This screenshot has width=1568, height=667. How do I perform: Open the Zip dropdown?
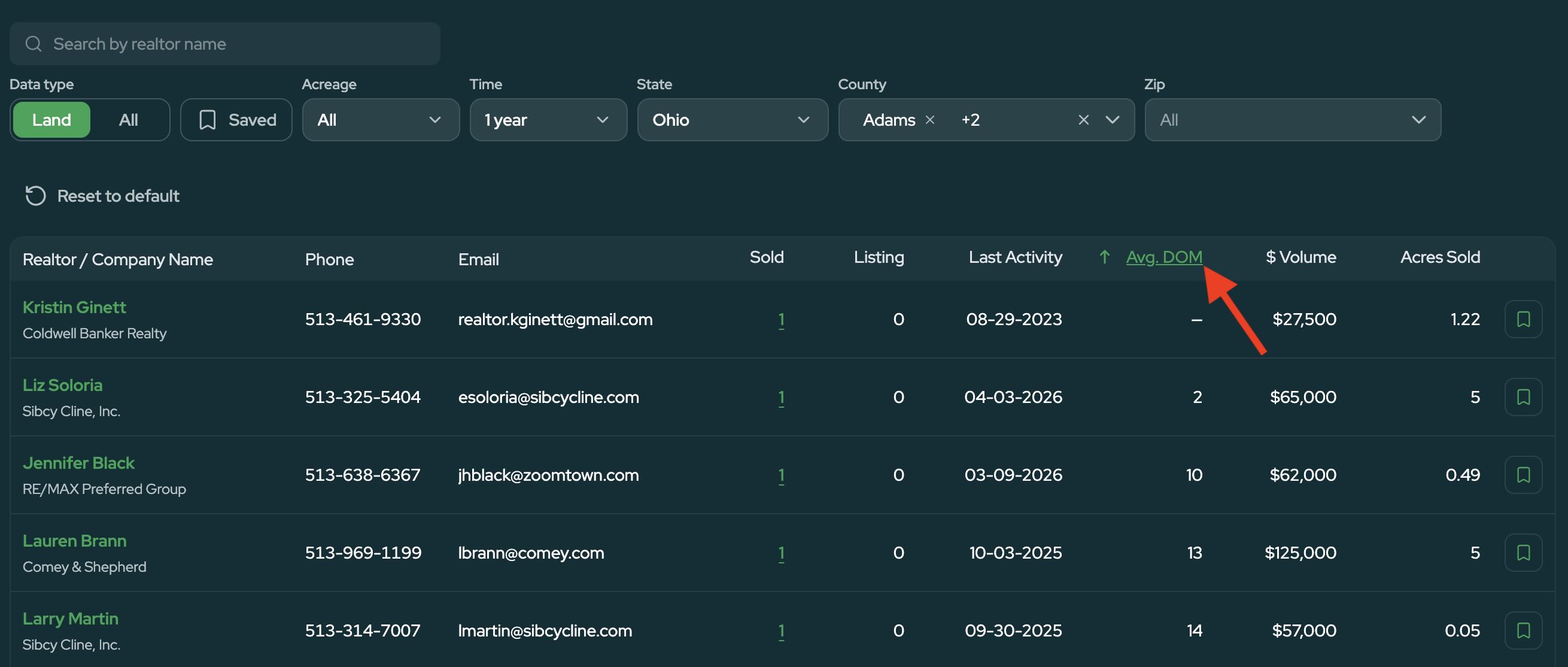click(1293, 120)
